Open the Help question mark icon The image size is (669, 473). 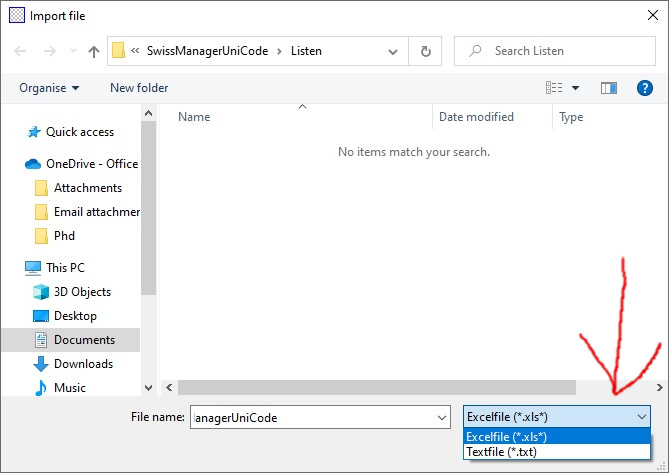645,88
